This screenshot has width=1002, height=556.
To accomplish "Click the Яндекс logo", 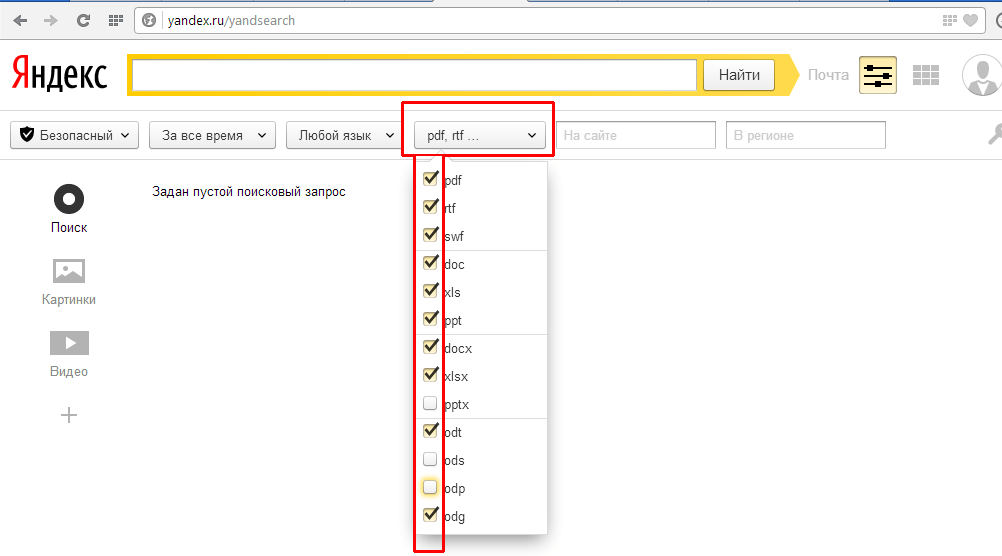I will point(59,74).
